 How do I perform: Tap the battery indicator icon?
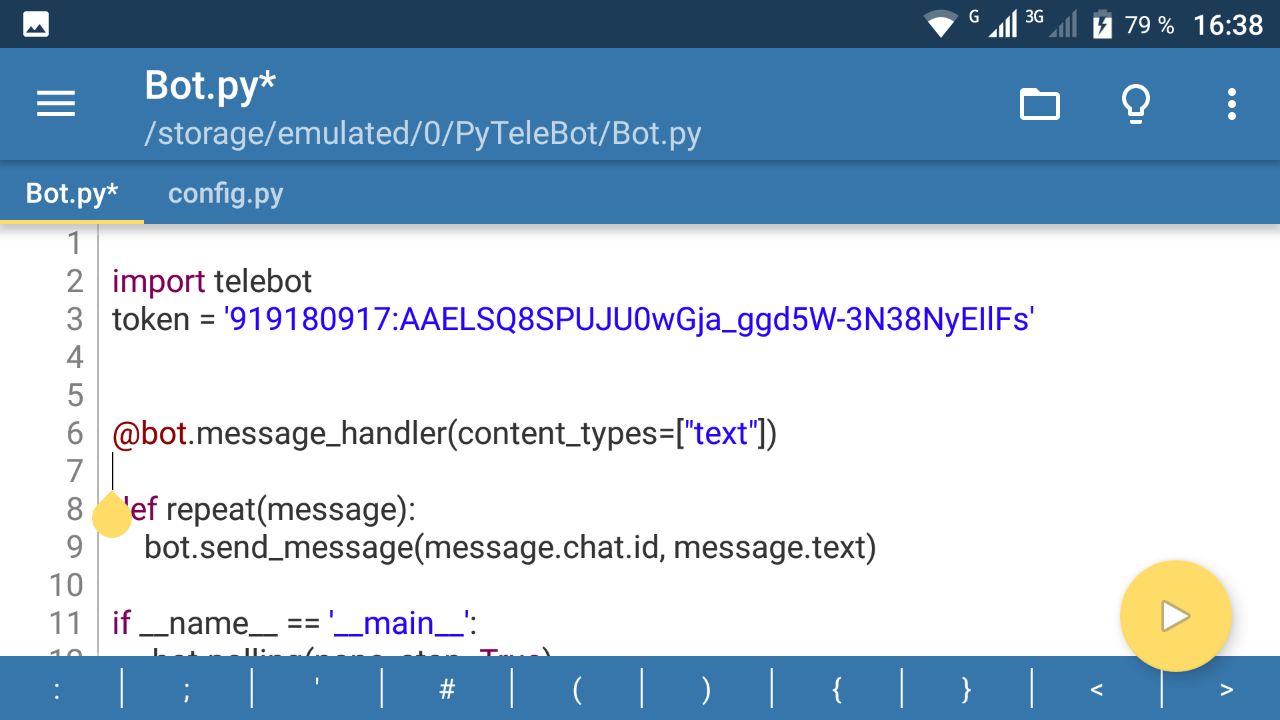1101,24
